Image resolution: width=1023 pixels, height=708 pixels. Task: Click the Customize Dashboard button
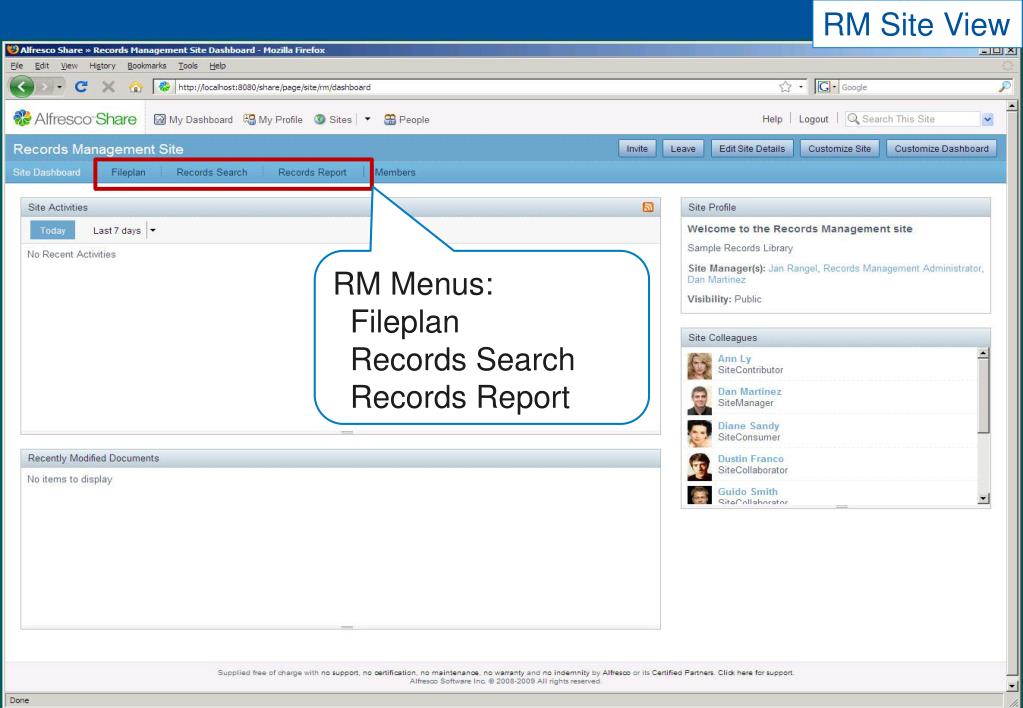click(941, 148)
